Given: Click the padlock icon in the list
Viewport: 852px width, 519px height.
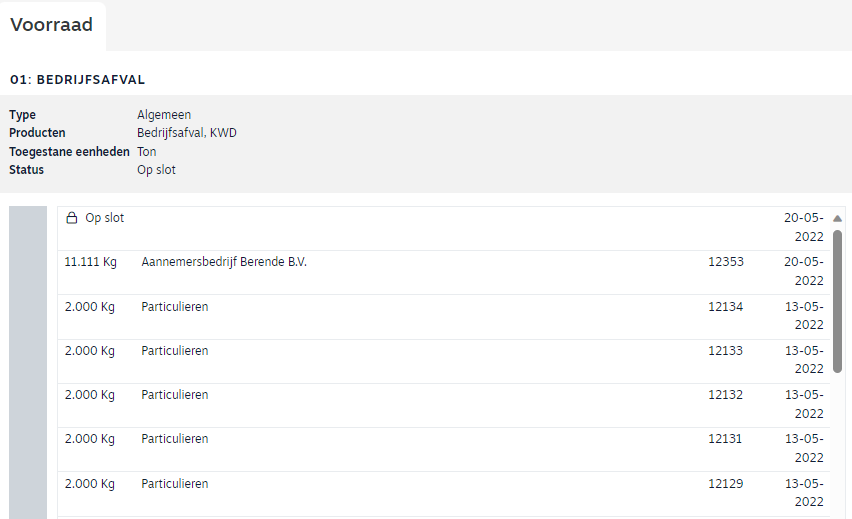Looking at the screenshot, I should click(x=71, y=218).
